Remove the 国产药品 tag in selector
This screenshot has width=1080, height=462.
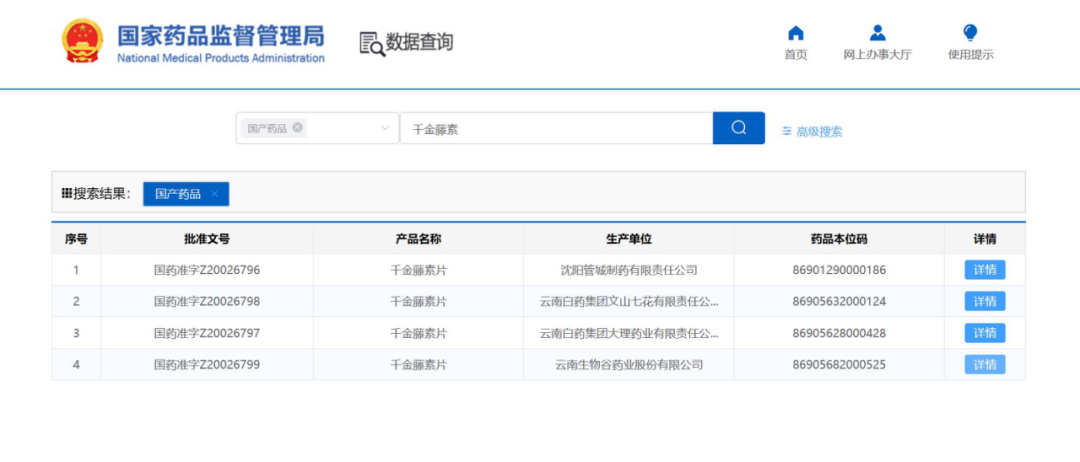click(297, 127)
